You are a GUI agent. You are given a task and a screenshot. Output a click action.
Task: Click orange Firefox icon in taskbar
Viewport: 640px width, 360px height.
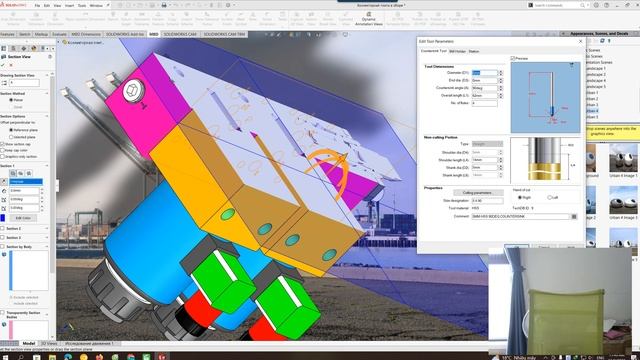99,357
